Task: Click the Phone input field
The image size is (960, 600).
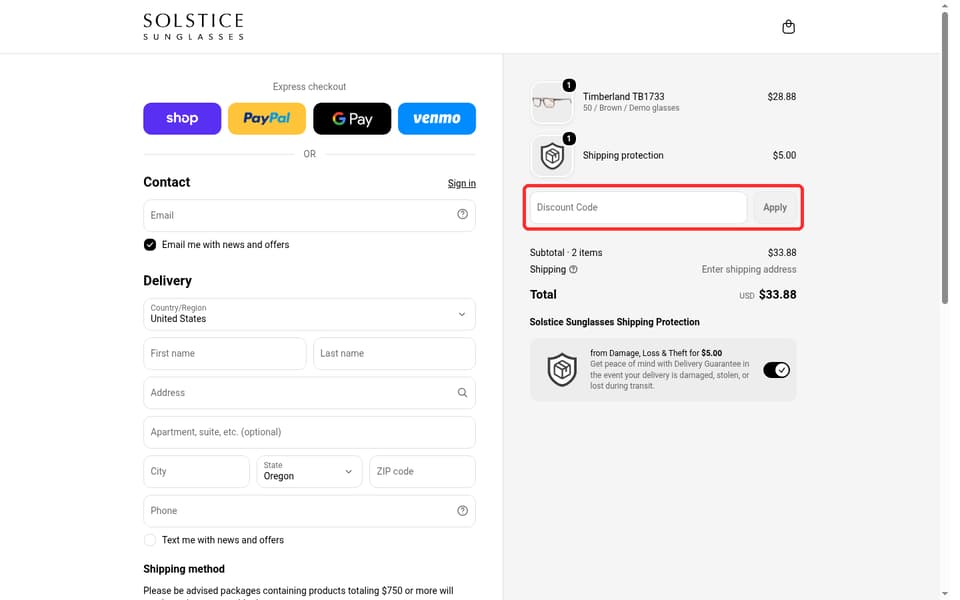Action: pos(309,511)
